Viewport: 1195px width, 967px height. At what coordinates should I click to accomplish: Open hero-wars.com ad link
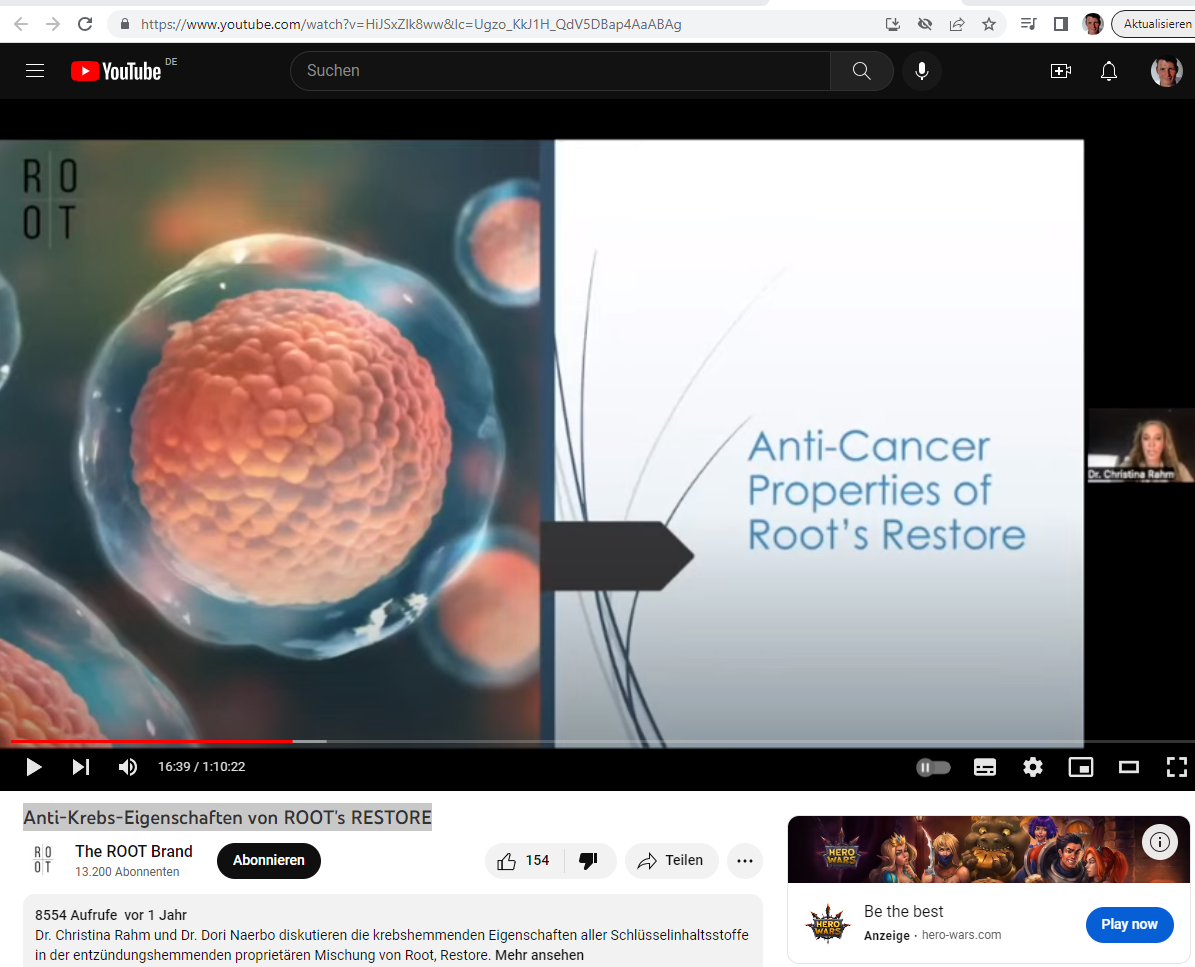(x=961, y=935)
